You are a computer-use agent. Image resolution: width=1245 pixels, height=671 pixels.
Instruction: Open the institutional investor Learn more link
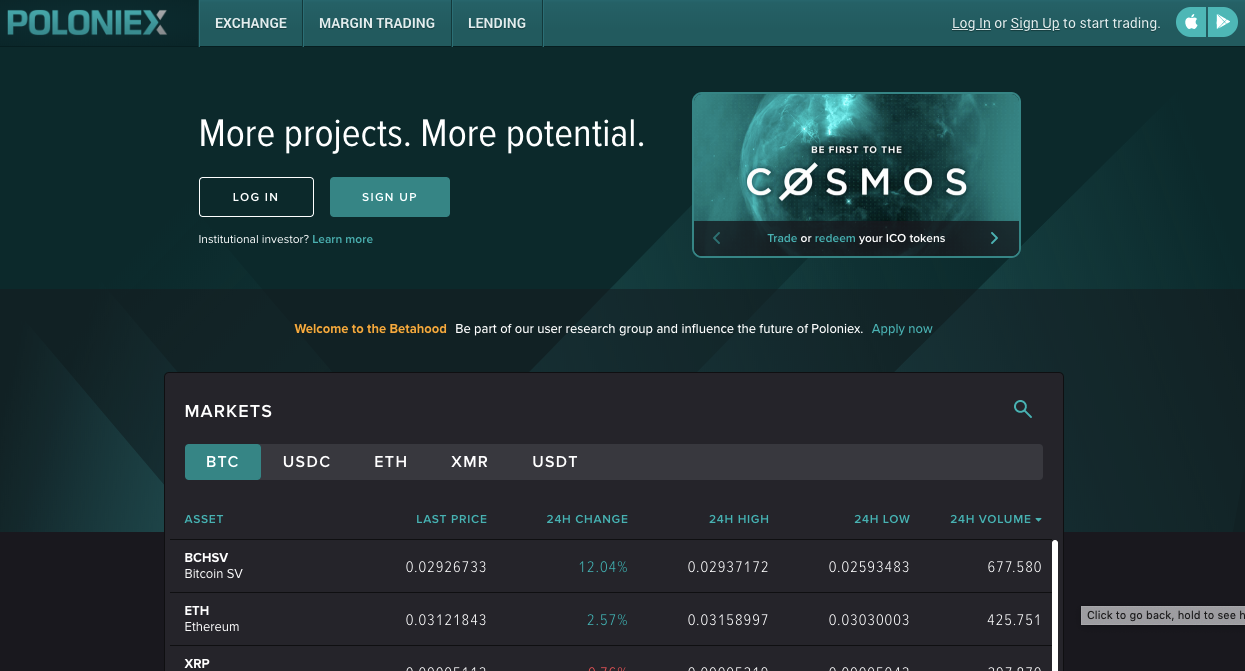tap(343, 240)
